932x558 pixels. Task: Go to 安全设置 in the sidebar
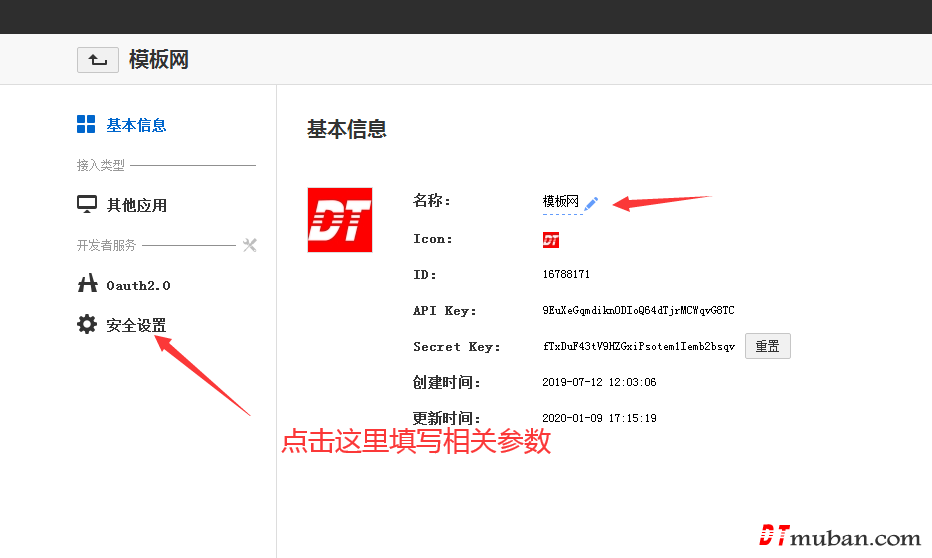[x=136, y=325]
